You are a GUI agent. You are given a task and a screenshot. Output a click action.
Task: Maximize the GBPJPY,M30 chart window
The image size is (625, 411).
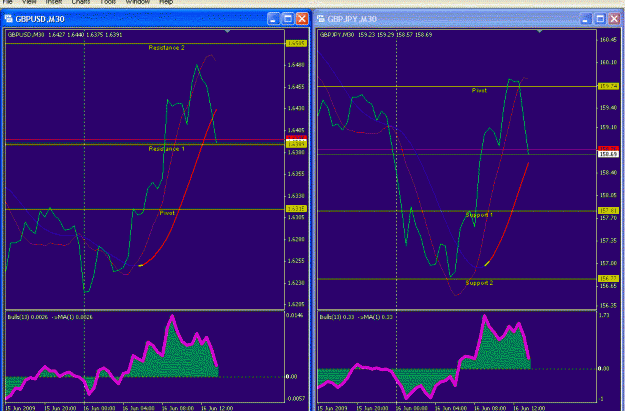(x=600, y=18)
